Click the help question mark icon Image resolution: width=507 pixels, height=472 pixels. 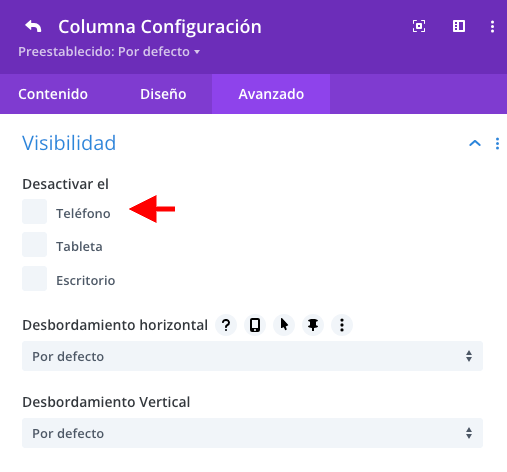[x=226, y=325]
